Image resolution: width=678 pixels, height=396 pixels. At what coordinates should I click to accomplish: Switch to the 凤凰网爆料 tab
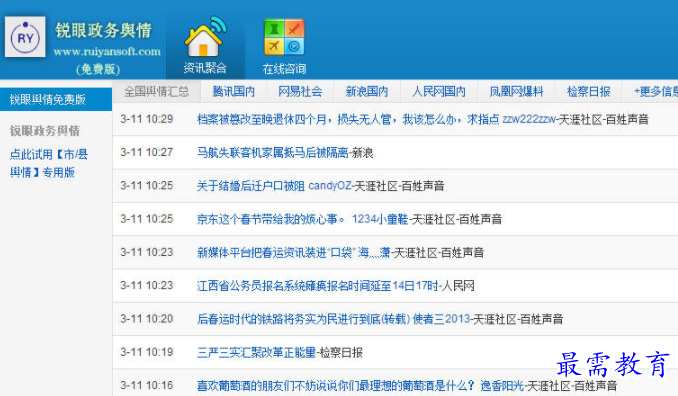pyautogui.click(x=516, y=91)
